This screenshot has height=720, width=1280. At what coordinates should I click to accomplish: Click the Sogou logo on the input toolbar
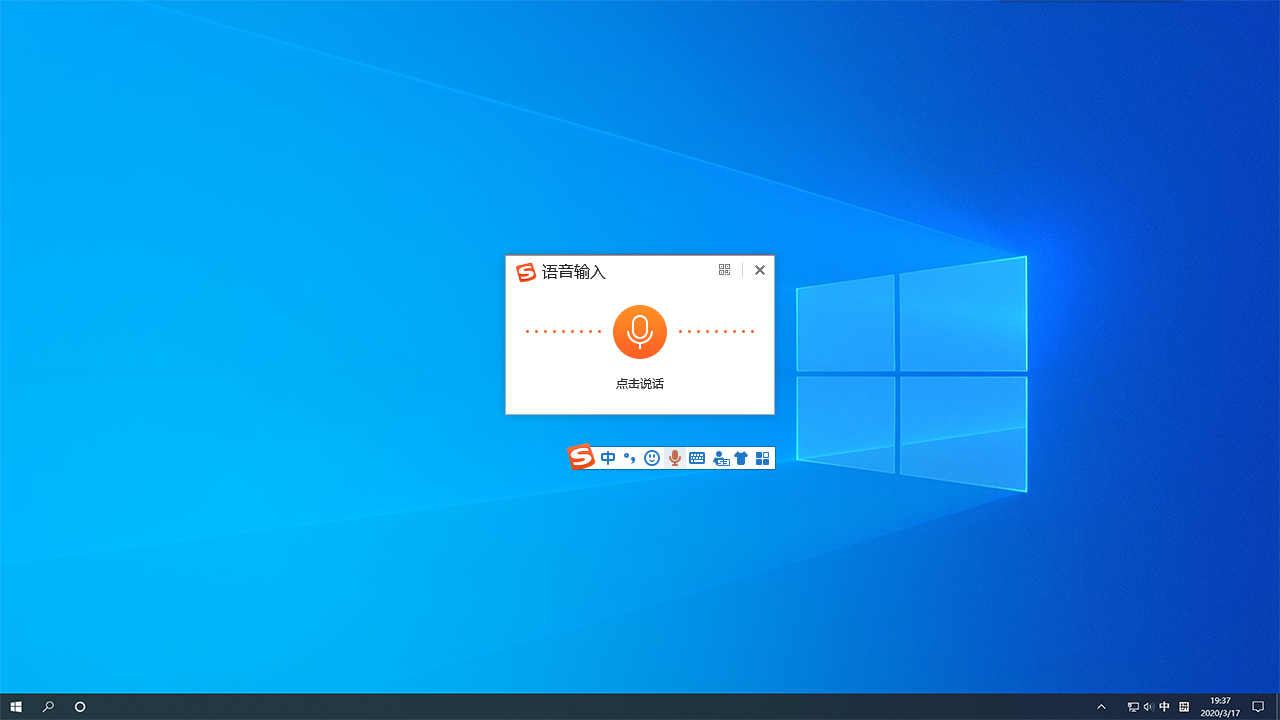[x=581, y=457]
